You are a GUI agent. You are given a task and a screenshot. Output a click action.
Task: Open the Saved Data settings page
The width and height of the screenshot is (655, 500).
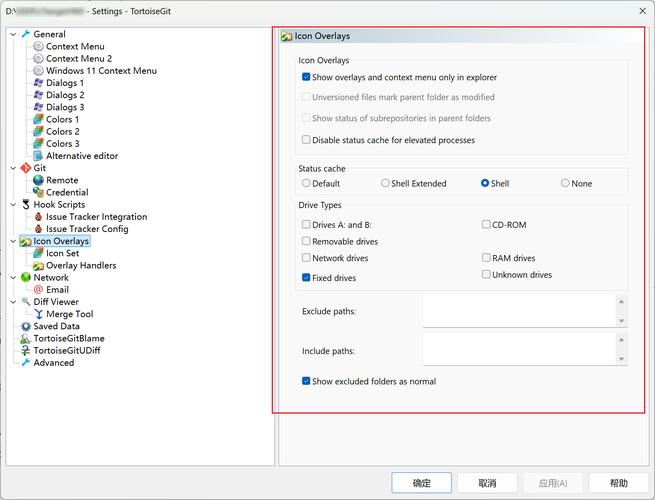(x=56, y=326)
